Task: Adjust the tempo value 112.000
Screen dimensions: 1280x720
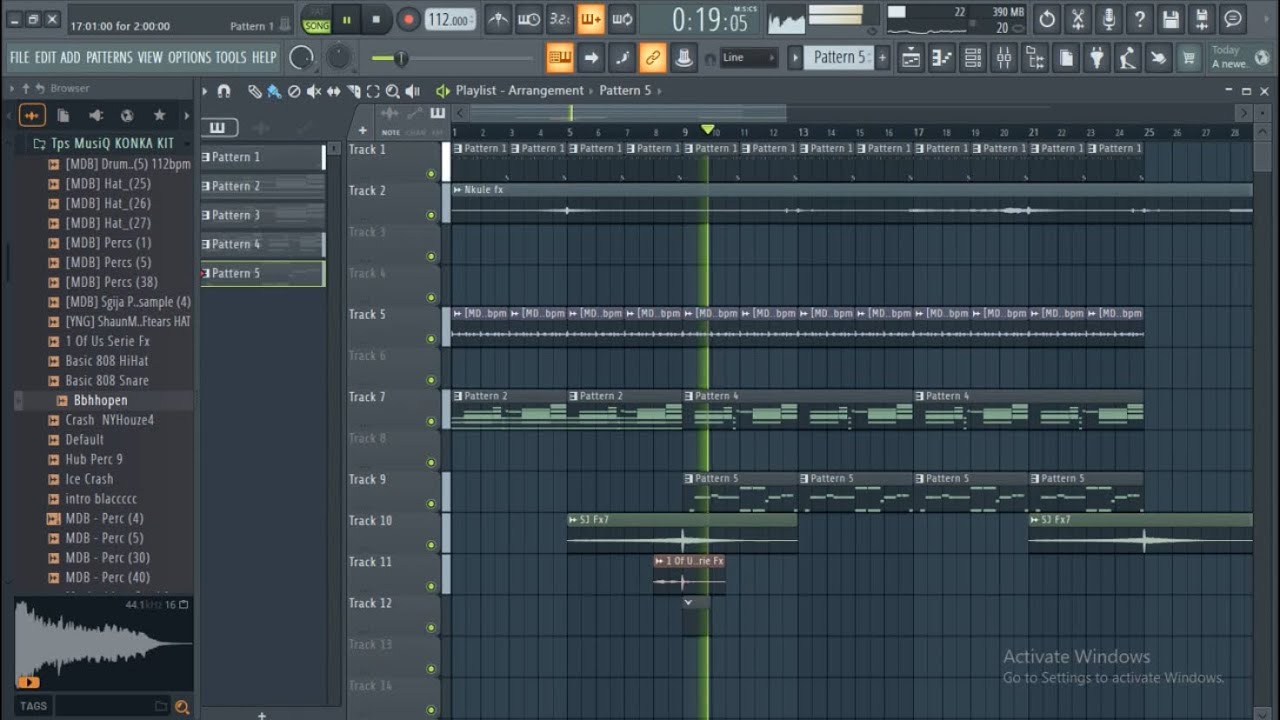Action: point(450,20)
